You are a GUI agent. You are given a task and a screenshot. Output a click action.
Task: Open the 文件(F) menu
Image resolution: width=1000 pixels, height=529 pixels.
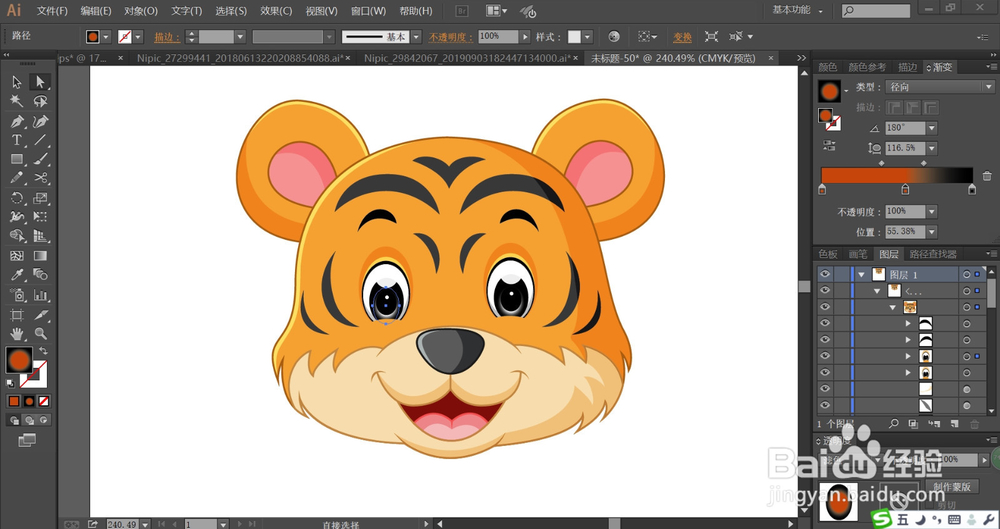point(52,11)
